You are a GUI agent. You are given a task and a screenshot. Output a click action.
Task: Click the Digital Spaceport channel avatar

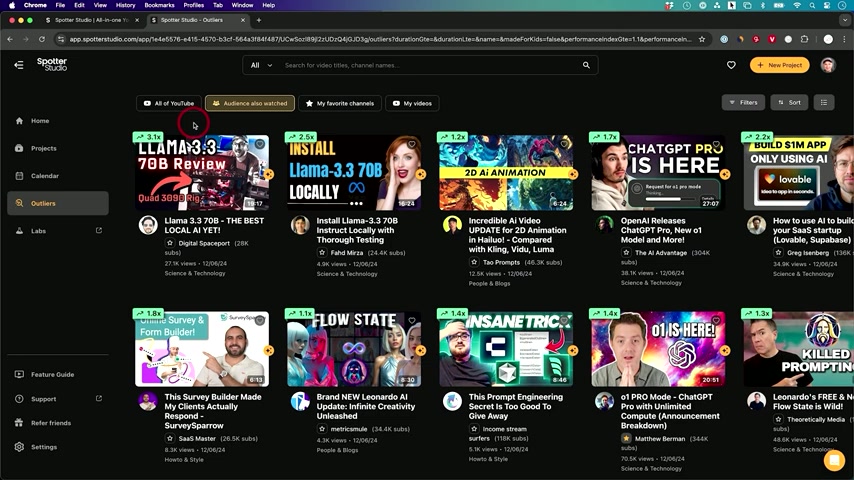click(x=148, y=225)
